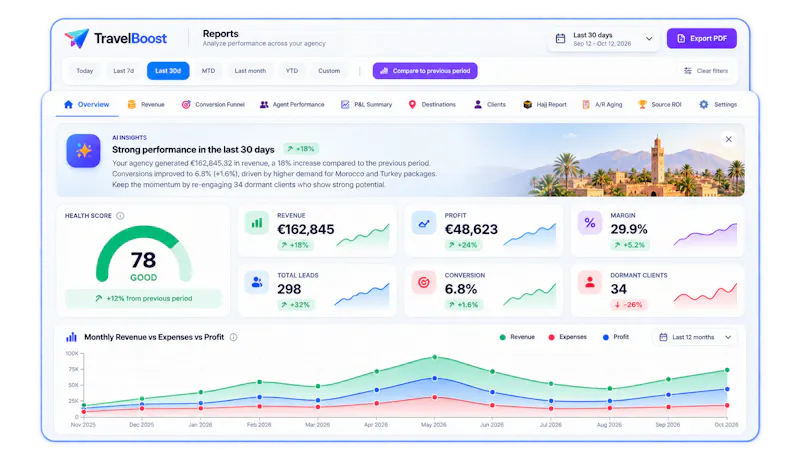Click the May 2026 revenue peak point
The image size is (800, 450).
(x=435, y=357)
